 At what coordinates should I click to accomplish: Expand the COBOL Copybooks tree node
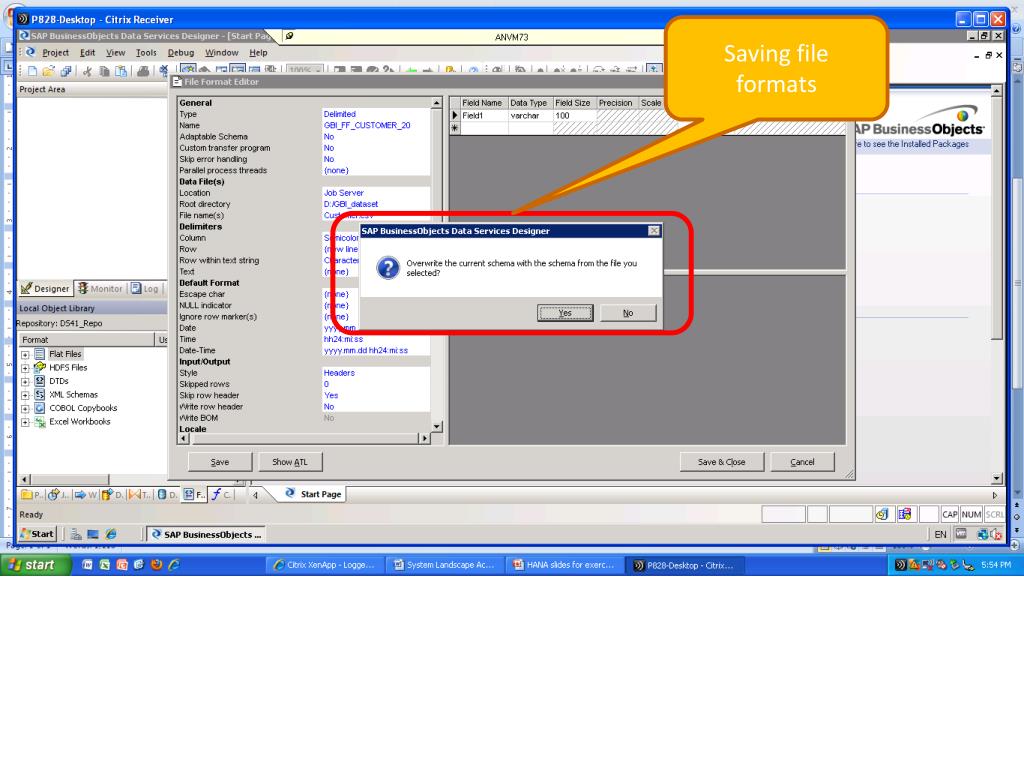[25, 409]
